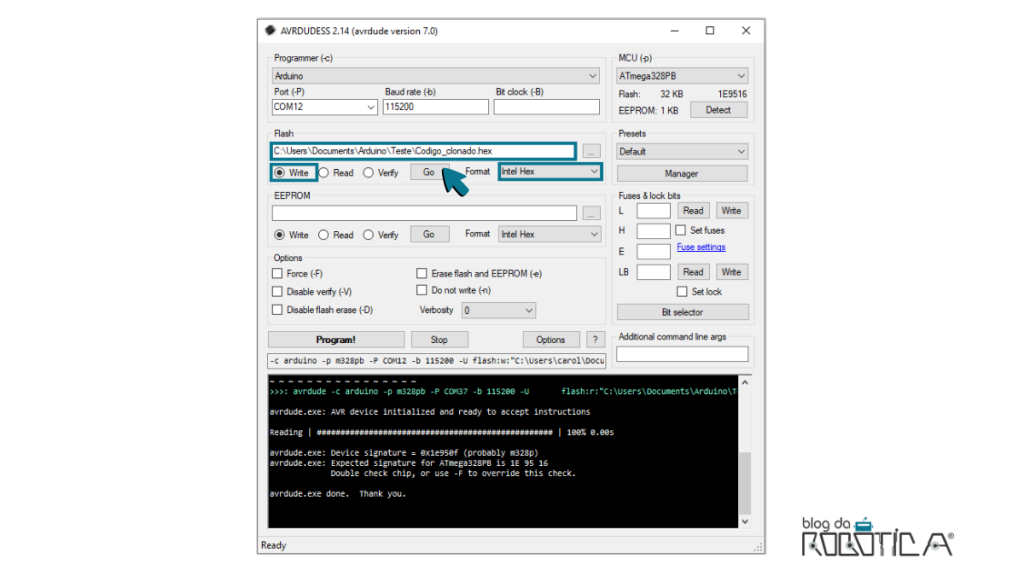Click the Options button
Viewport: 1024px width, 576px height.
pyautogui.click(x=551, y=340)
